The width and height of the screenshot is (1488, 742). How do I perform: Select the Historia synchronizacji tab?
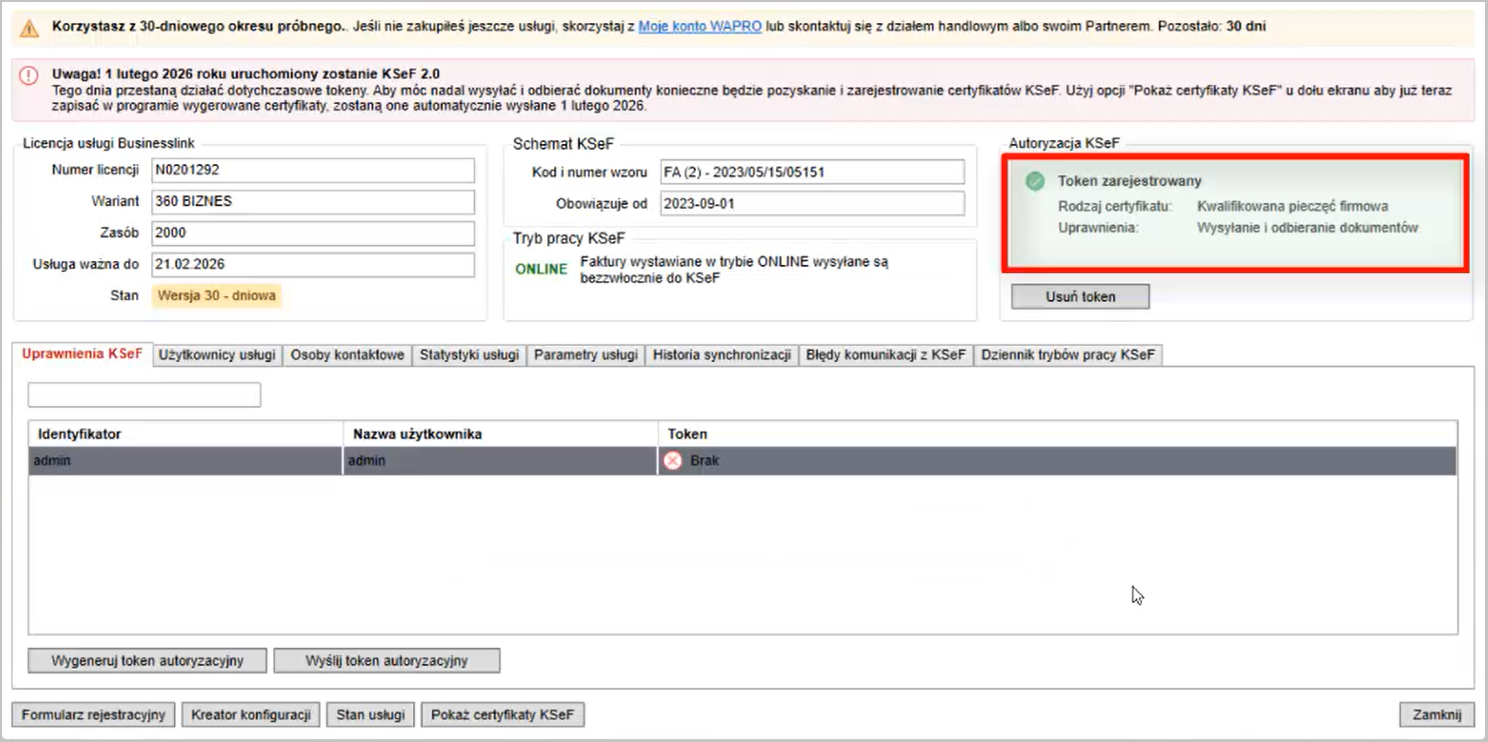(x=721, y=355)
